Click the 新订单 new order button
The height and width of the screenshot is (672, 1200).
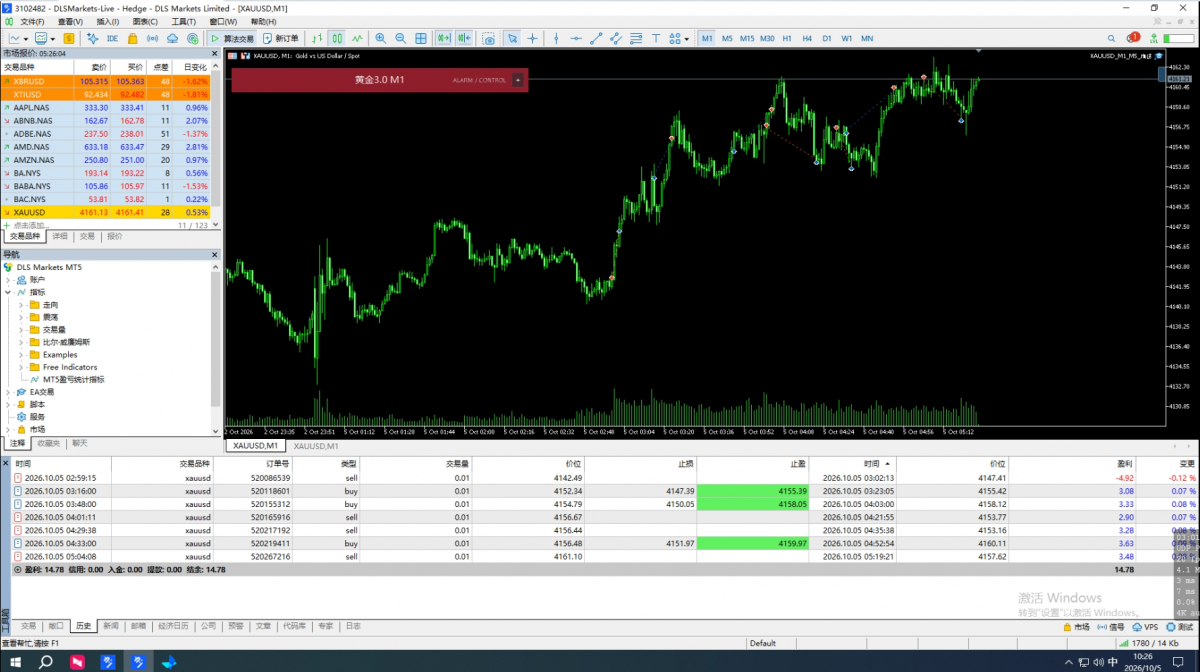[280, 38]
